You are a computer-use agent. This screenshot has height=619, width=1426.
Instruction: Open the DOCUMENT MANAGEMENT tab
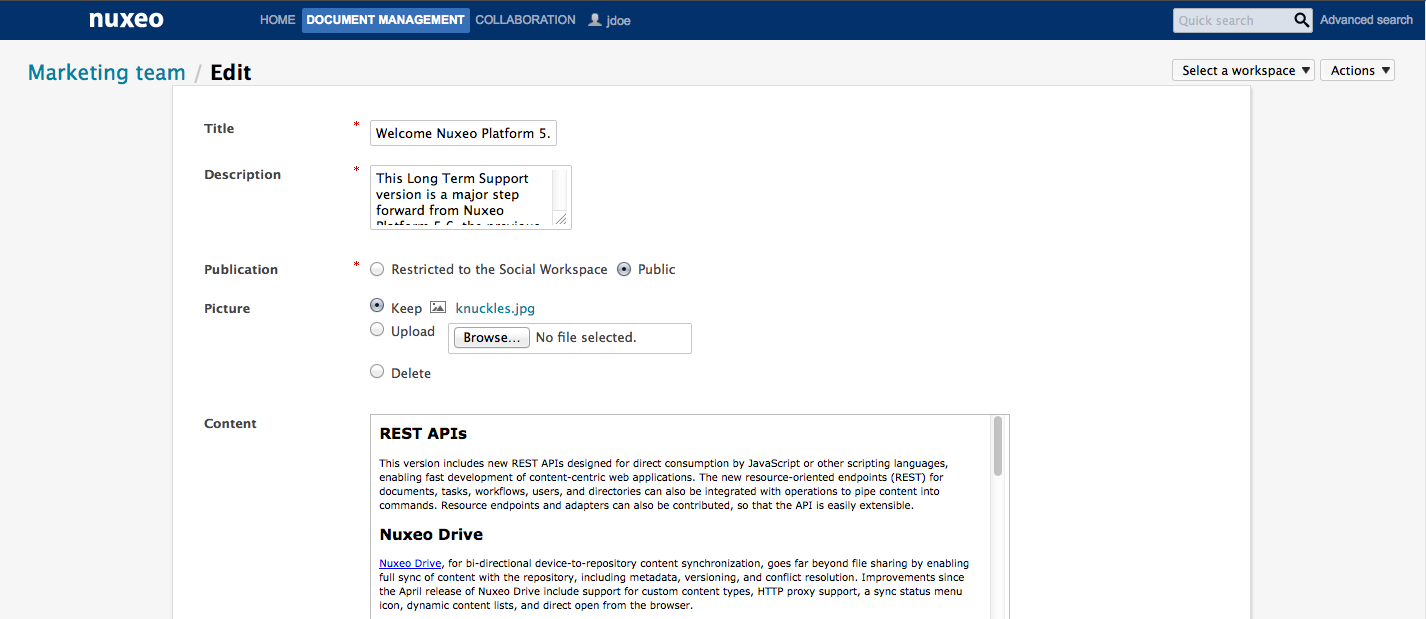pos(386,20)
